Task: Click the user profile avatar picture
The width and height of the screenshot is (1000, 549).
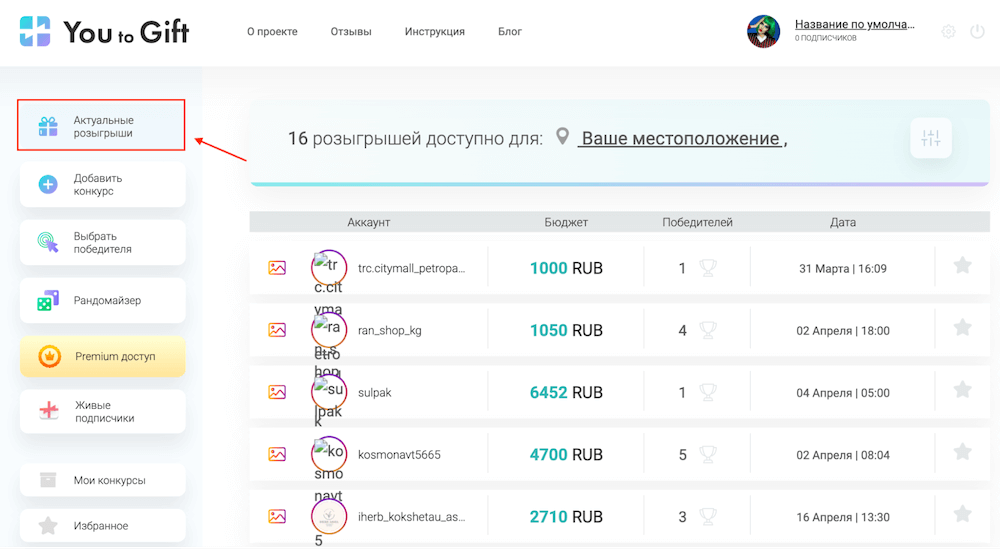Action: [x=764, y=31]
